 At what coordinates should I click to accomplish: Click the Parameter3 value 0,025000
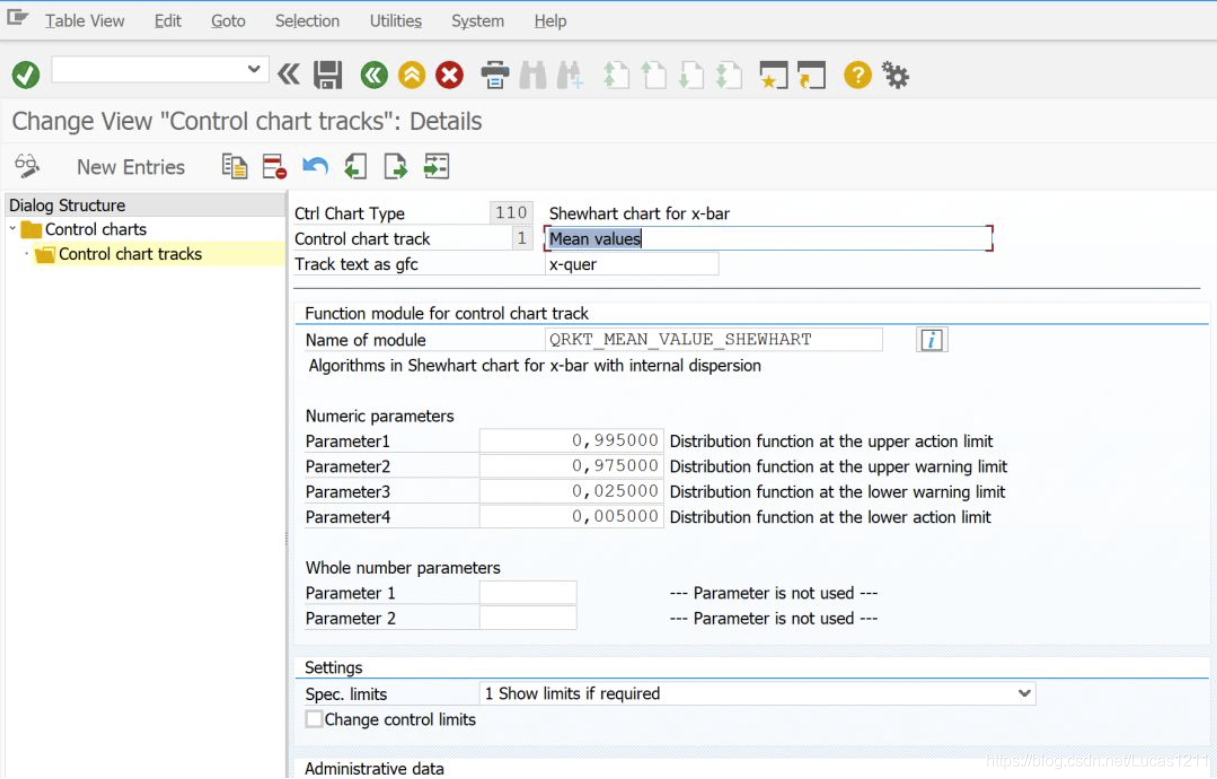[x=571, y=491]
